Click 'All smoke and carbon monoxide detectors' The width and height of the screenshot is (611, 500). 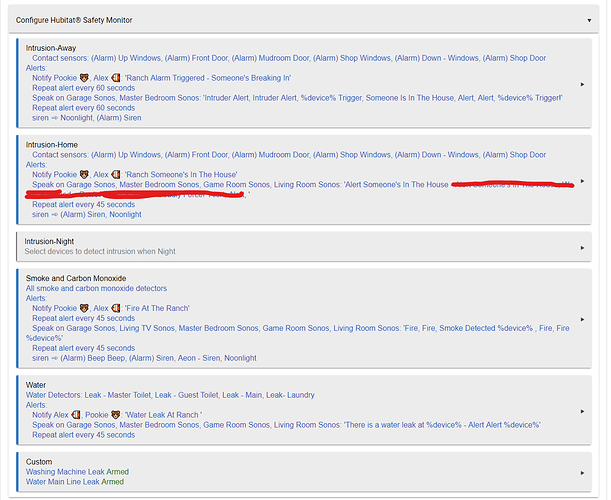pyautogui.click(x=96, y=288)
